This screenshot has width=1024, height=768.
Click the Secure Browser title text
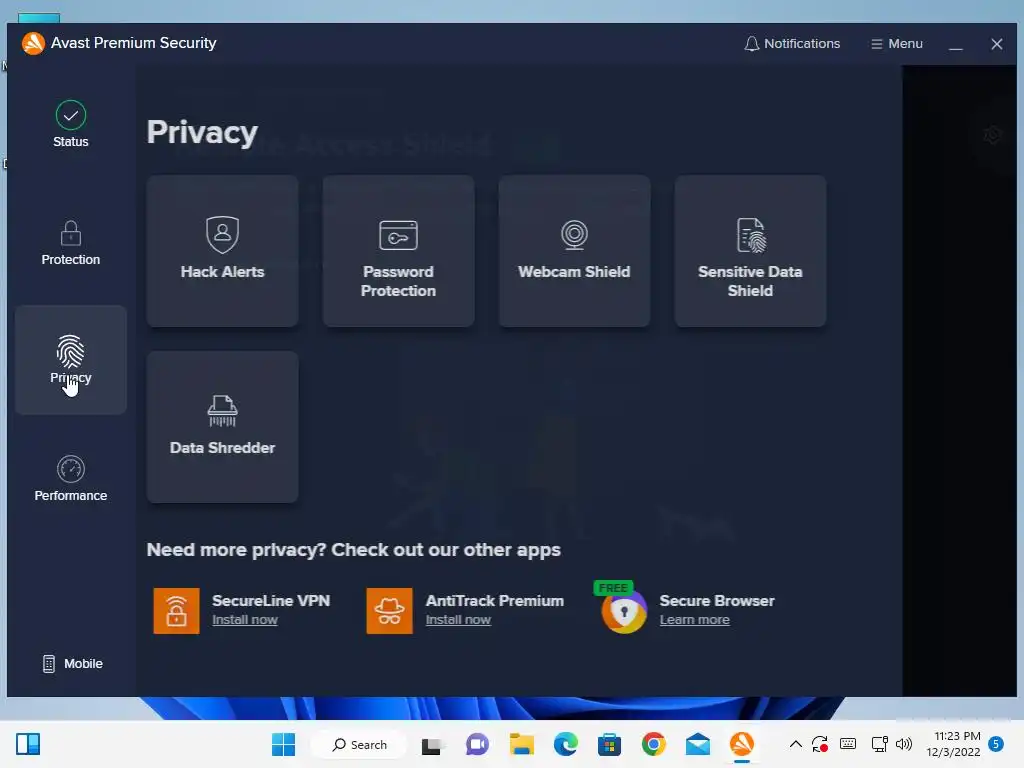tap(716, 601)
